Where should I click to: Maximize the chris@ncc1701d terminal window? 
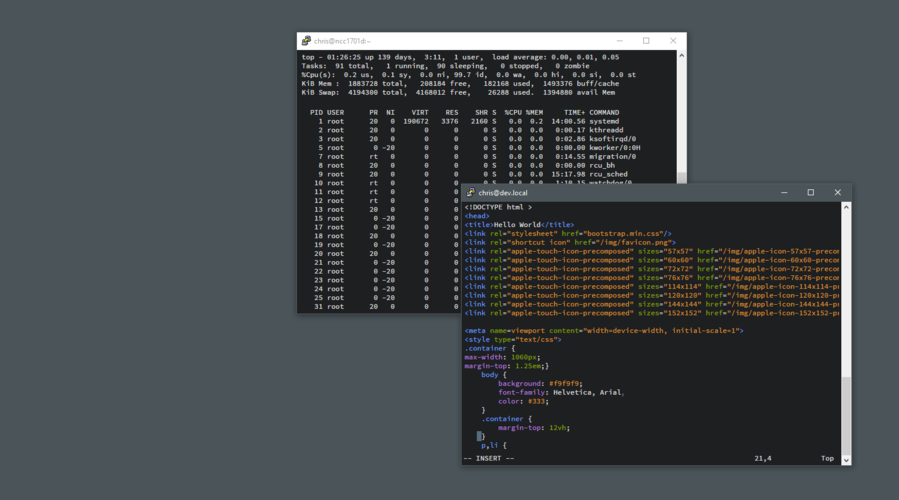tap(646, 41)
